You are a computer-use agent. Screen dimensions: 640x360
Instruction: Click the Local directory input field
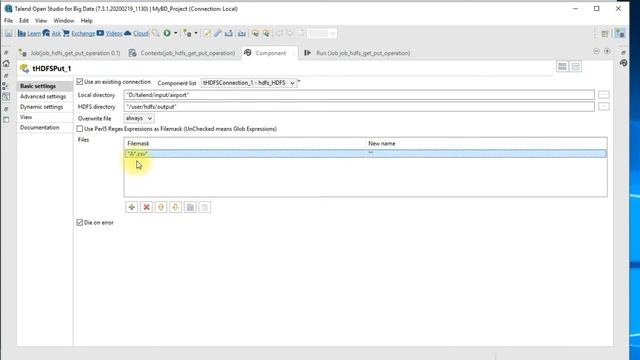point(359,95)
